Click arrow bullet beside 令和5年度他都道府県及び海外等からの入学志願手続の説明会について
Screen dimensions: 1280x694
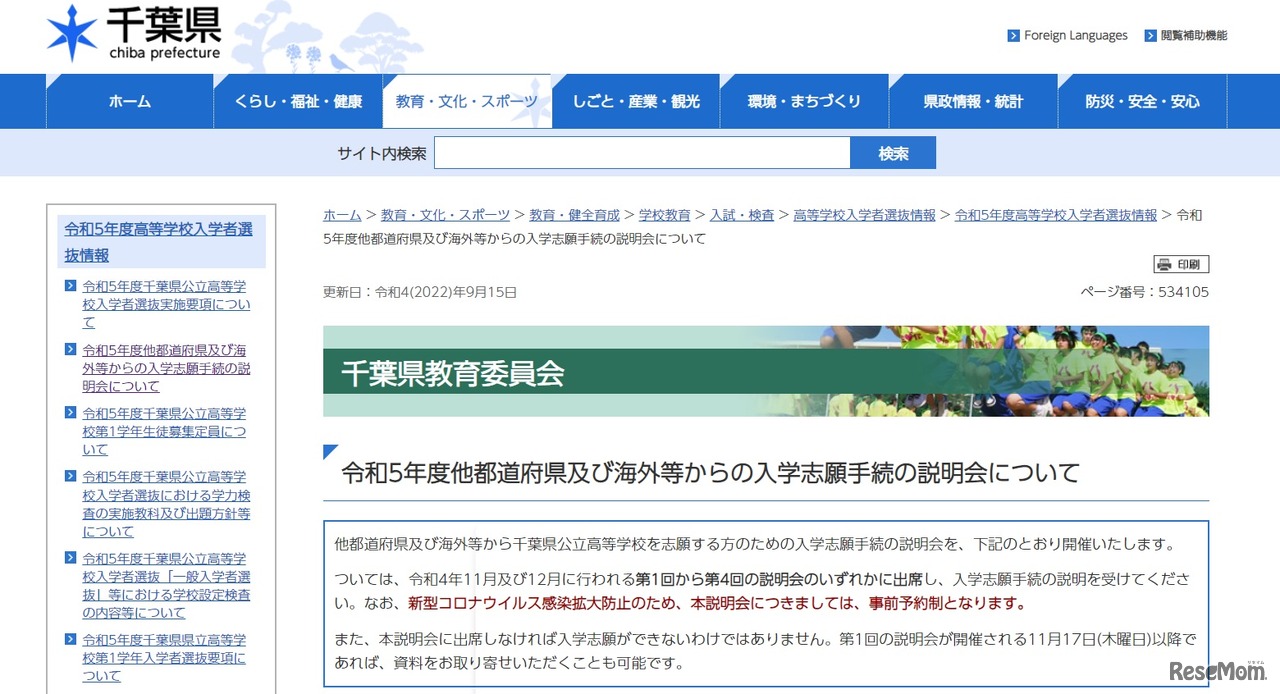70,349
